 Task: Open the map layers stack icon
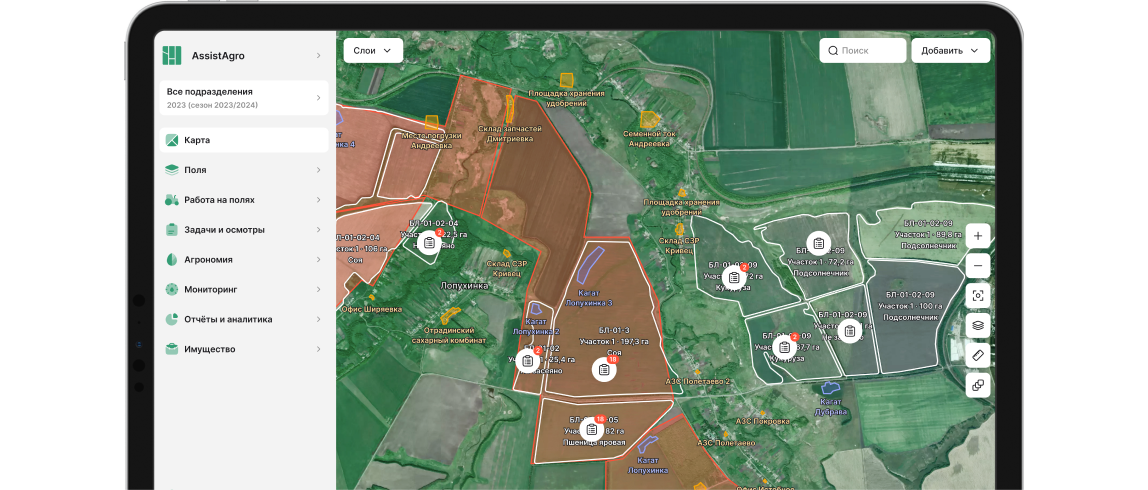tap(977, 325)
